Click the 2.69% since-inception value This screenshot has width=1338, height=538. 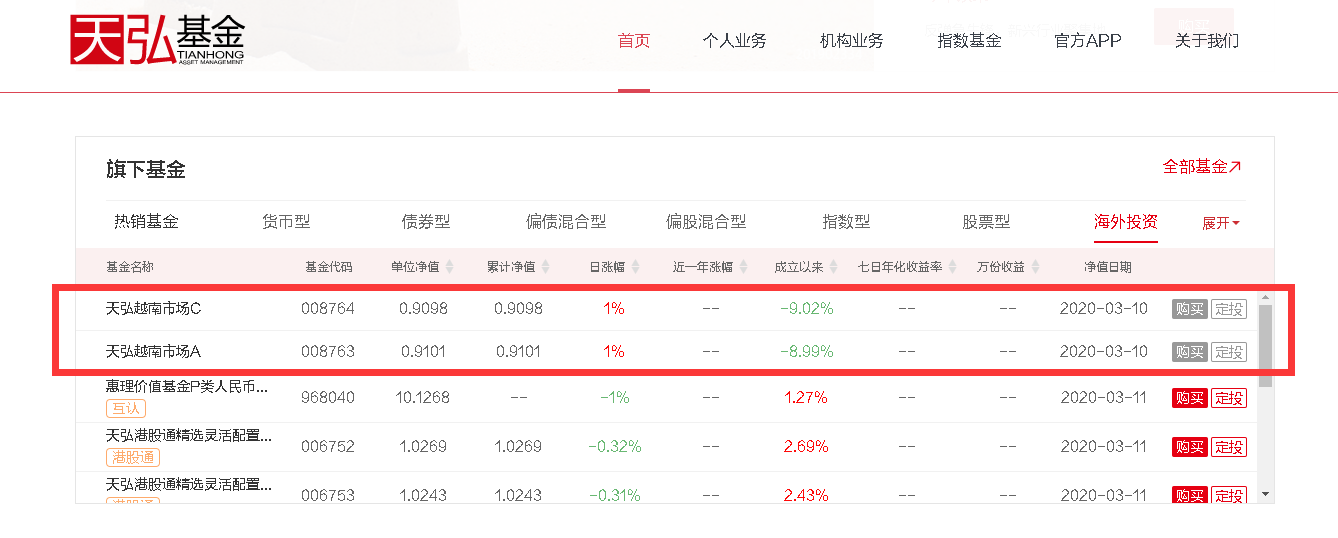point(806,446)
